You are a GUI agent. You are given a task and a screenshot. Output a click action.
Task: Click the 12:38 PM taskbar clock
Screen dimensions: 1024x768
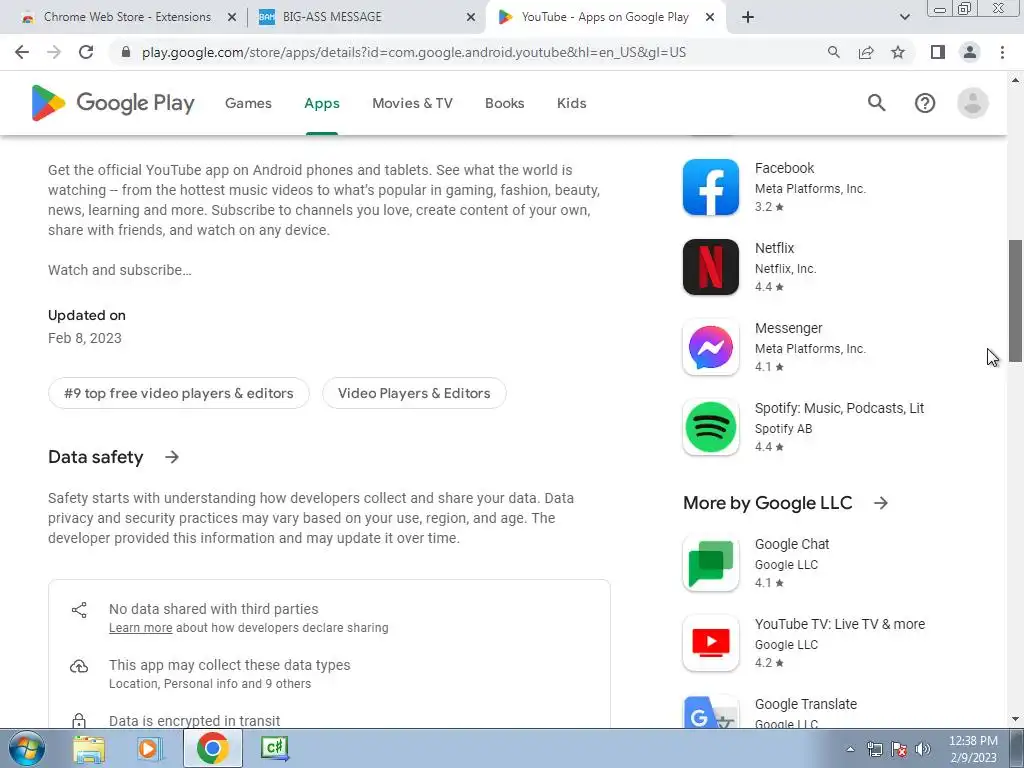973,741
